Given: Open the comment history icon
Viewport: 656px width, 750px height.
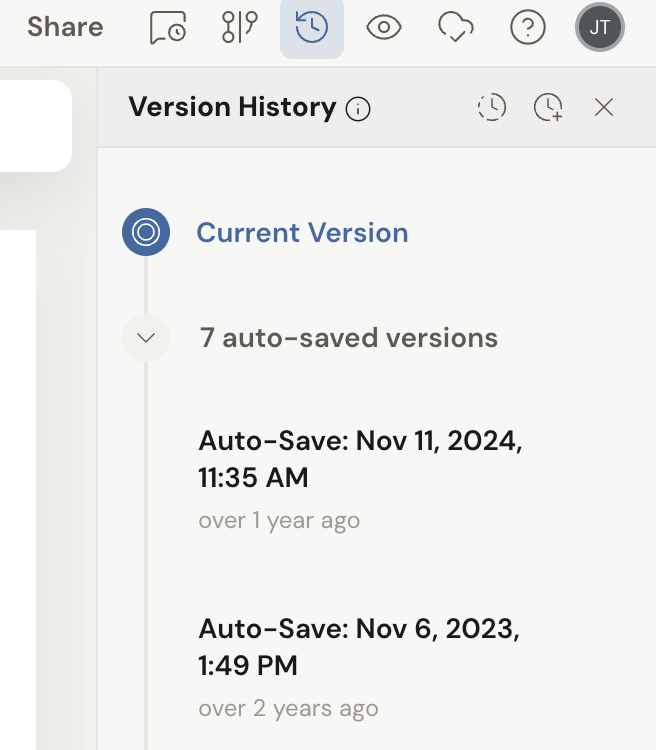Looking at the screenshot, I should (168, 27).
